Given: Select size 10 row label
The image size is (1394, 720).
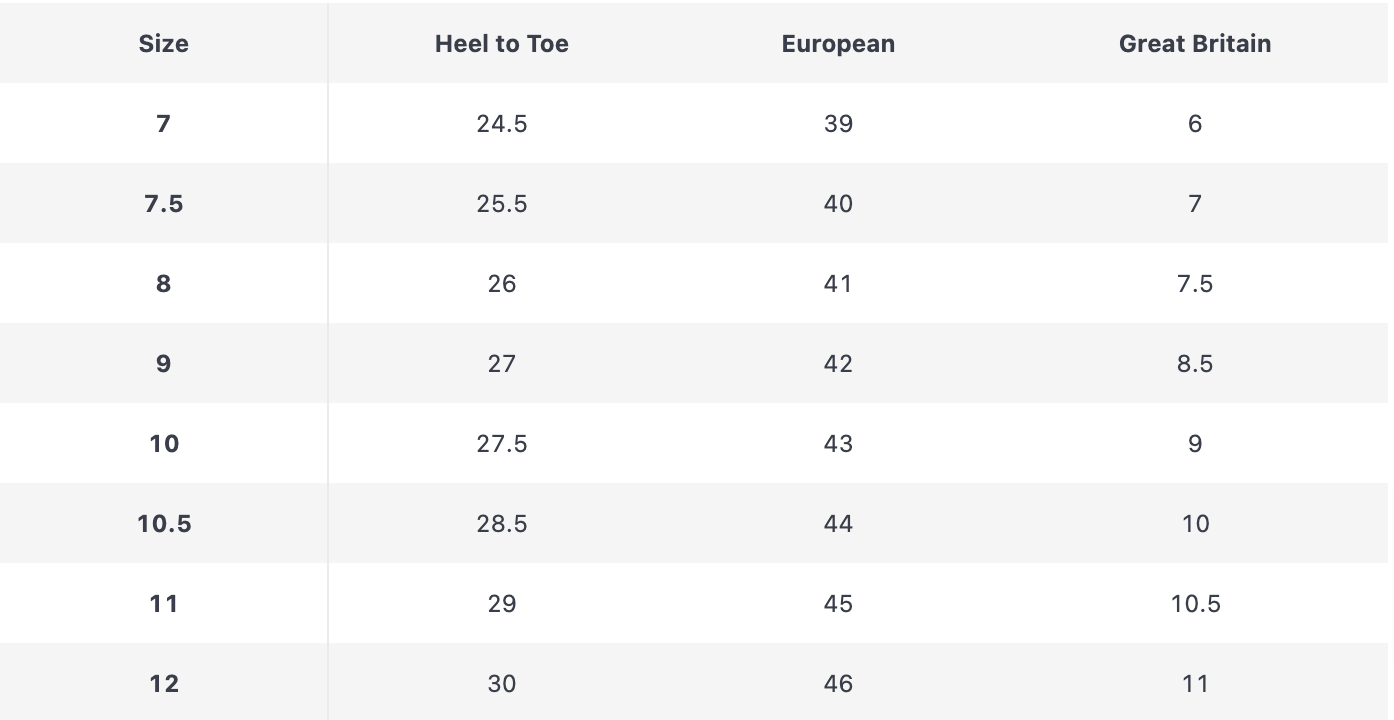Looking at the screenshot, I should click(163, 444).
